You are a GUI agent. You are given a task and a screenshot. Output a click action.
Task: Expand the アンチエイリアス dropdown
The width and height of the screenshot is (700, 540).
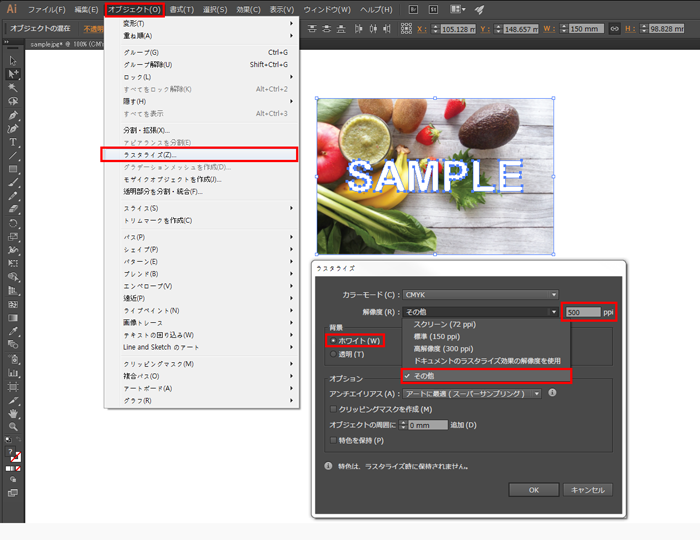[x=472, y=394]
